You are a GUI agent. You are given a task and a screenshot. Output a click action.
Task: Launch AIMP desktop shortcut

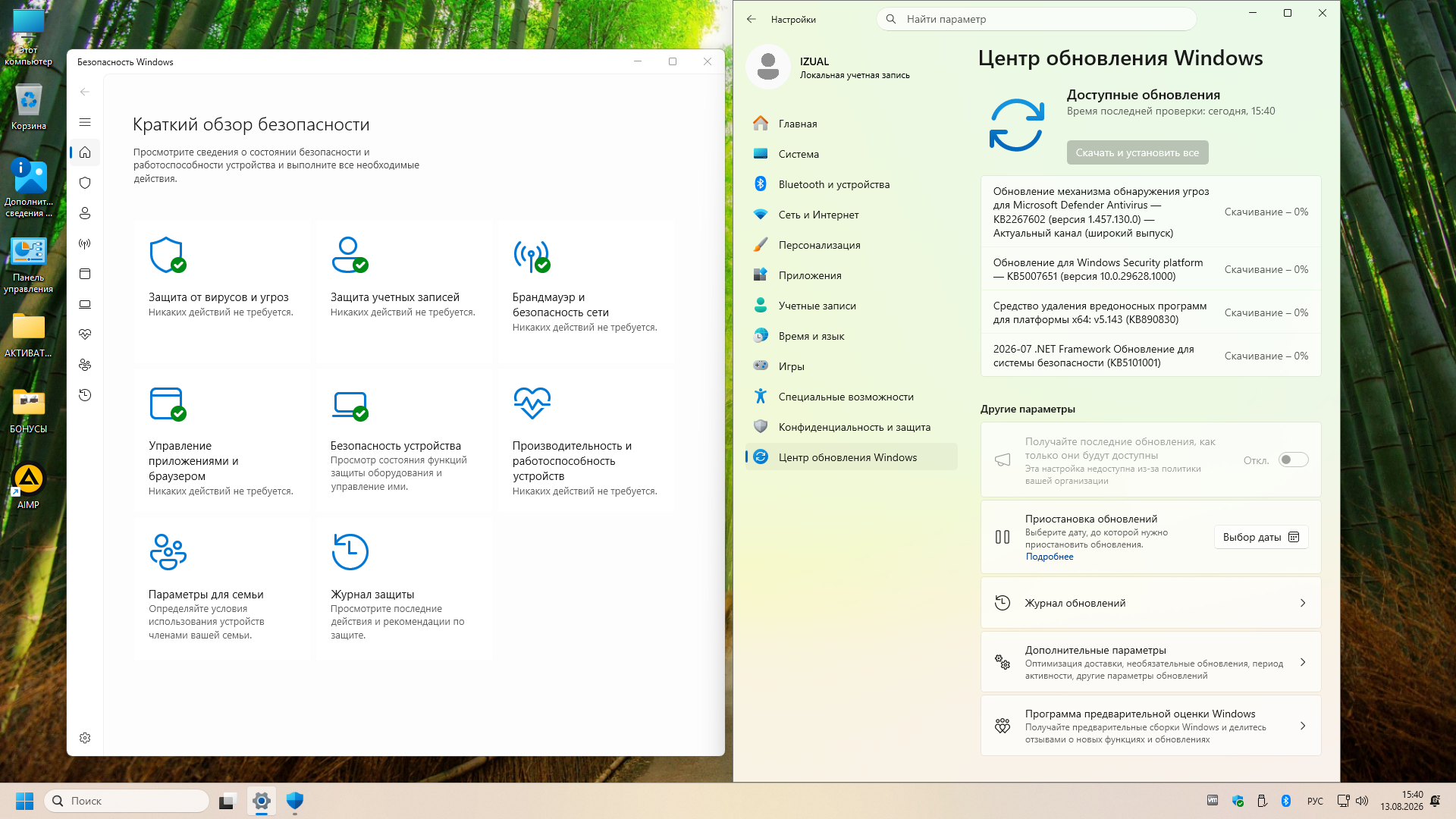point(29,486)
